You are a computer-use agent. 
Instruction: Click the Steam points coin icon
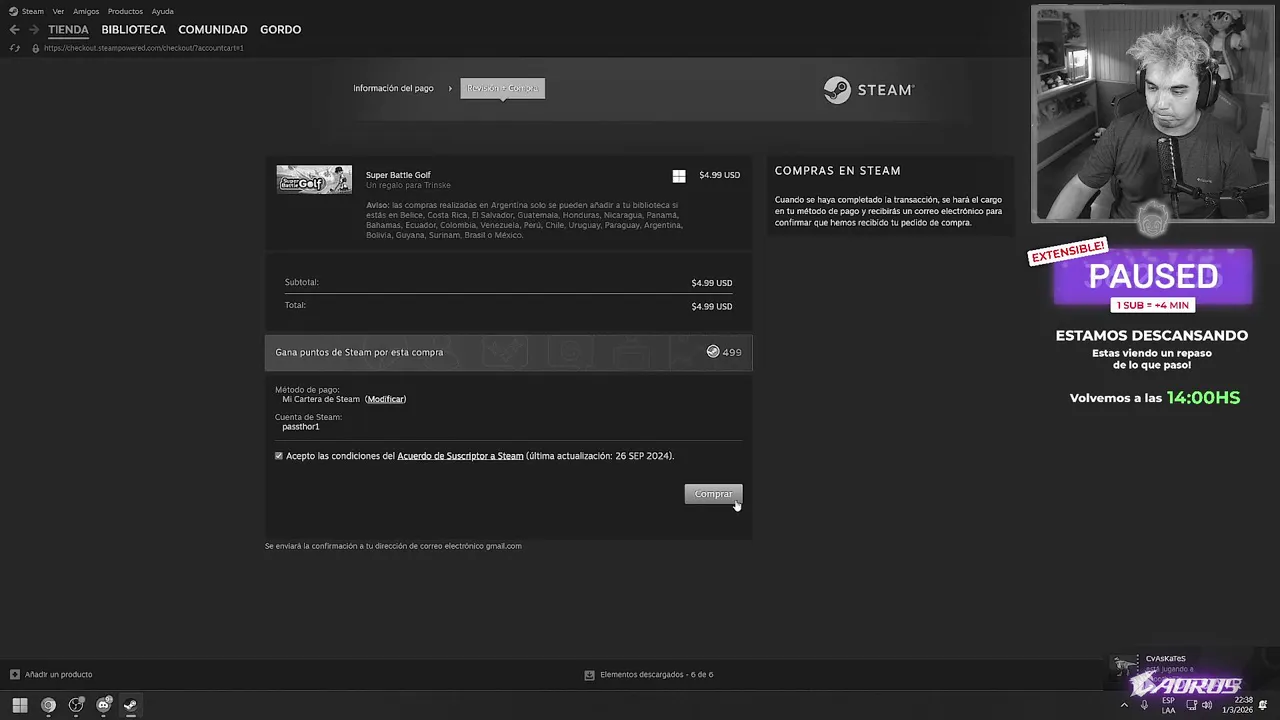tap(713, 352)
